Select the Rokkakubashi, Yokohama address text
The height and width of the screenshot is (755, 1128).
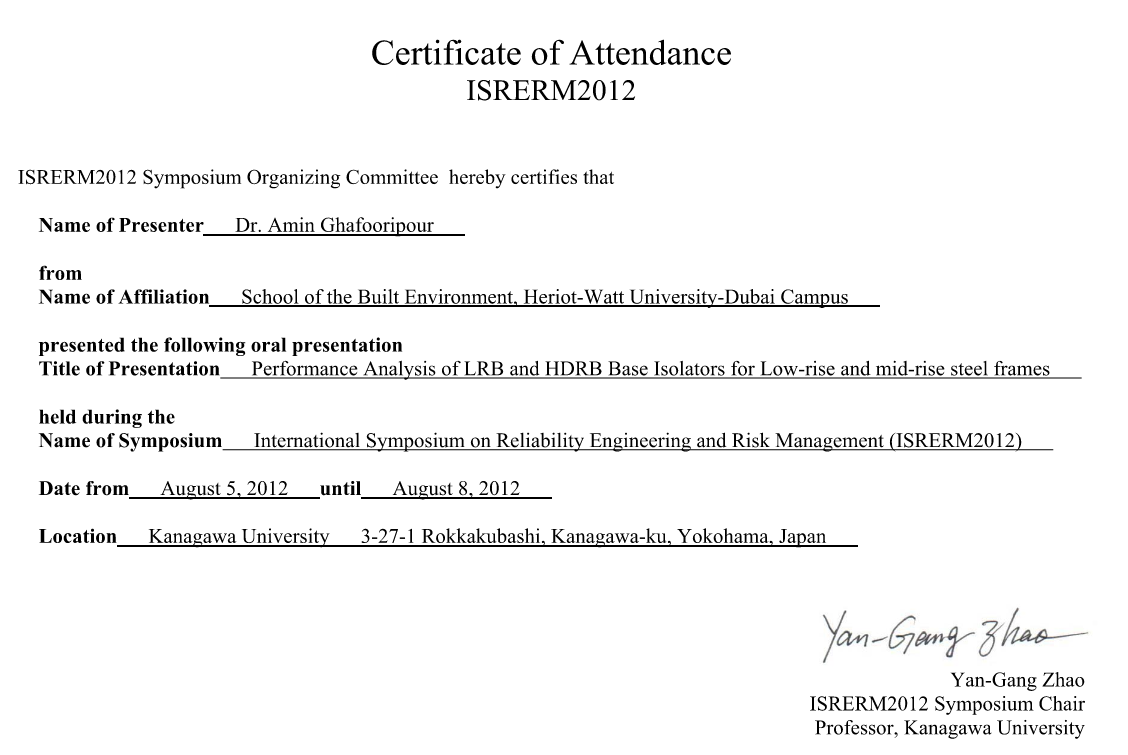point(593,537)
